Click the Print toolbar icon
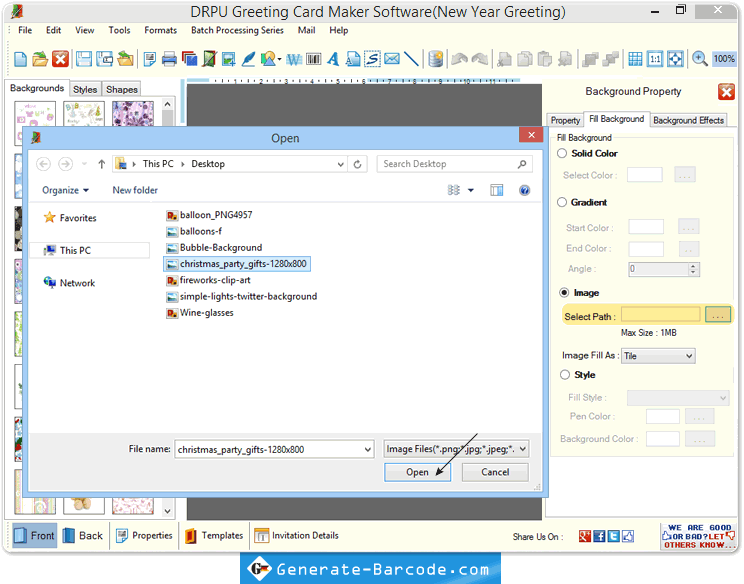The image size is (744, 584). [169, 59]
